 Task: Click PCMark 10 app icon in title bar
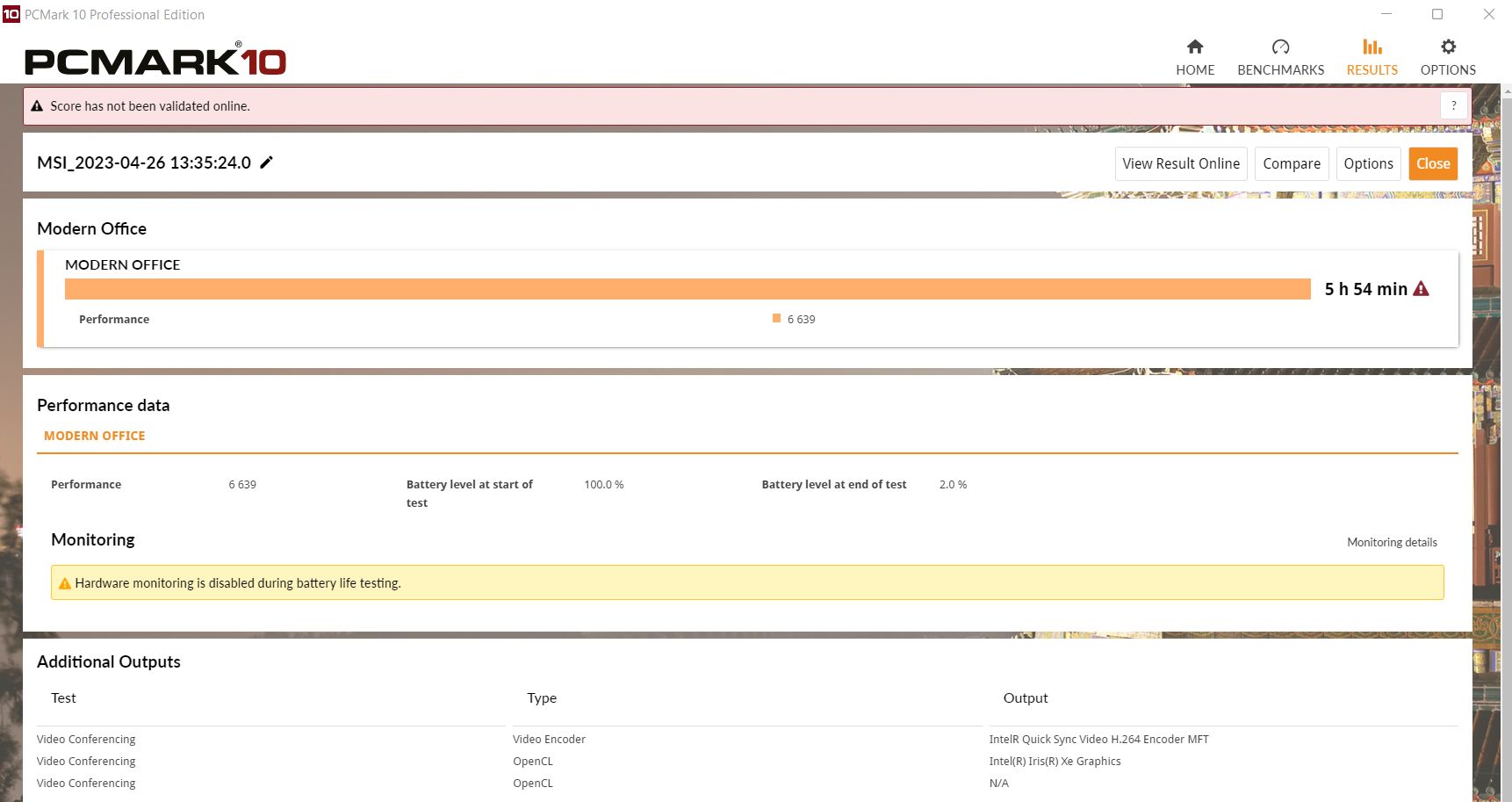pos(11,14)
